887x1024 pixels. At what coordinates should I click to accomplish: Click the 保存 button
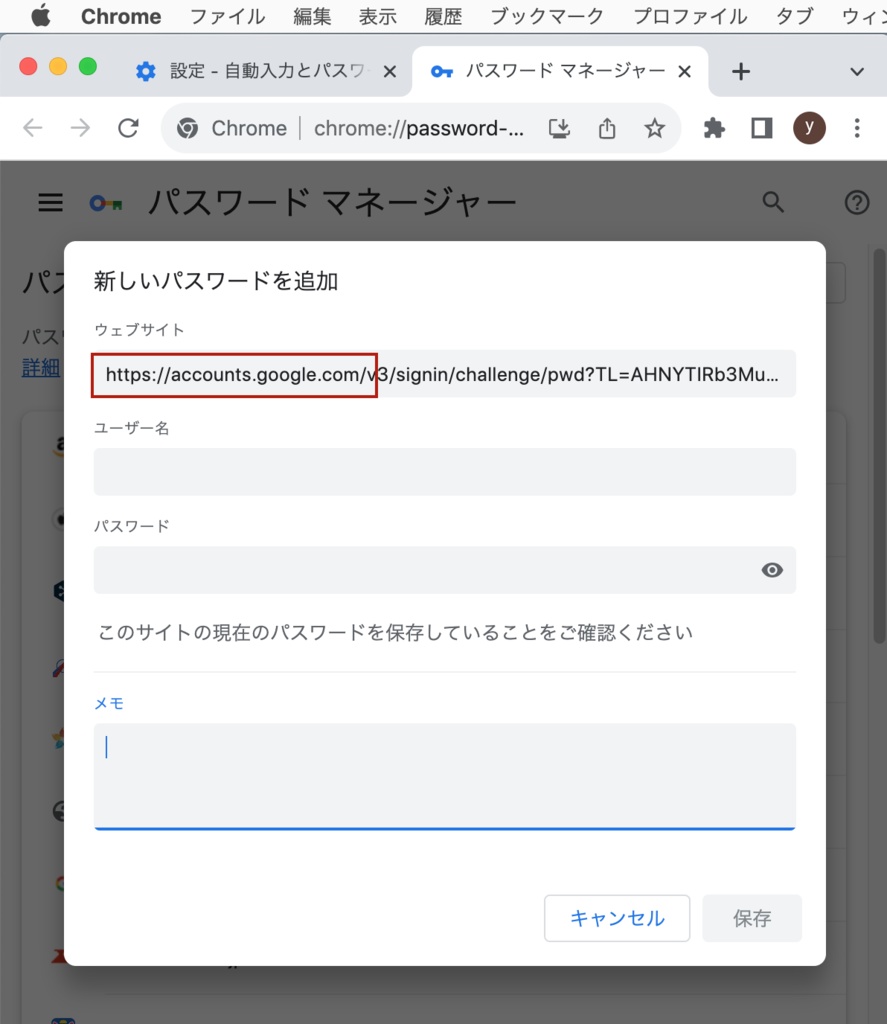coord(752,918)
